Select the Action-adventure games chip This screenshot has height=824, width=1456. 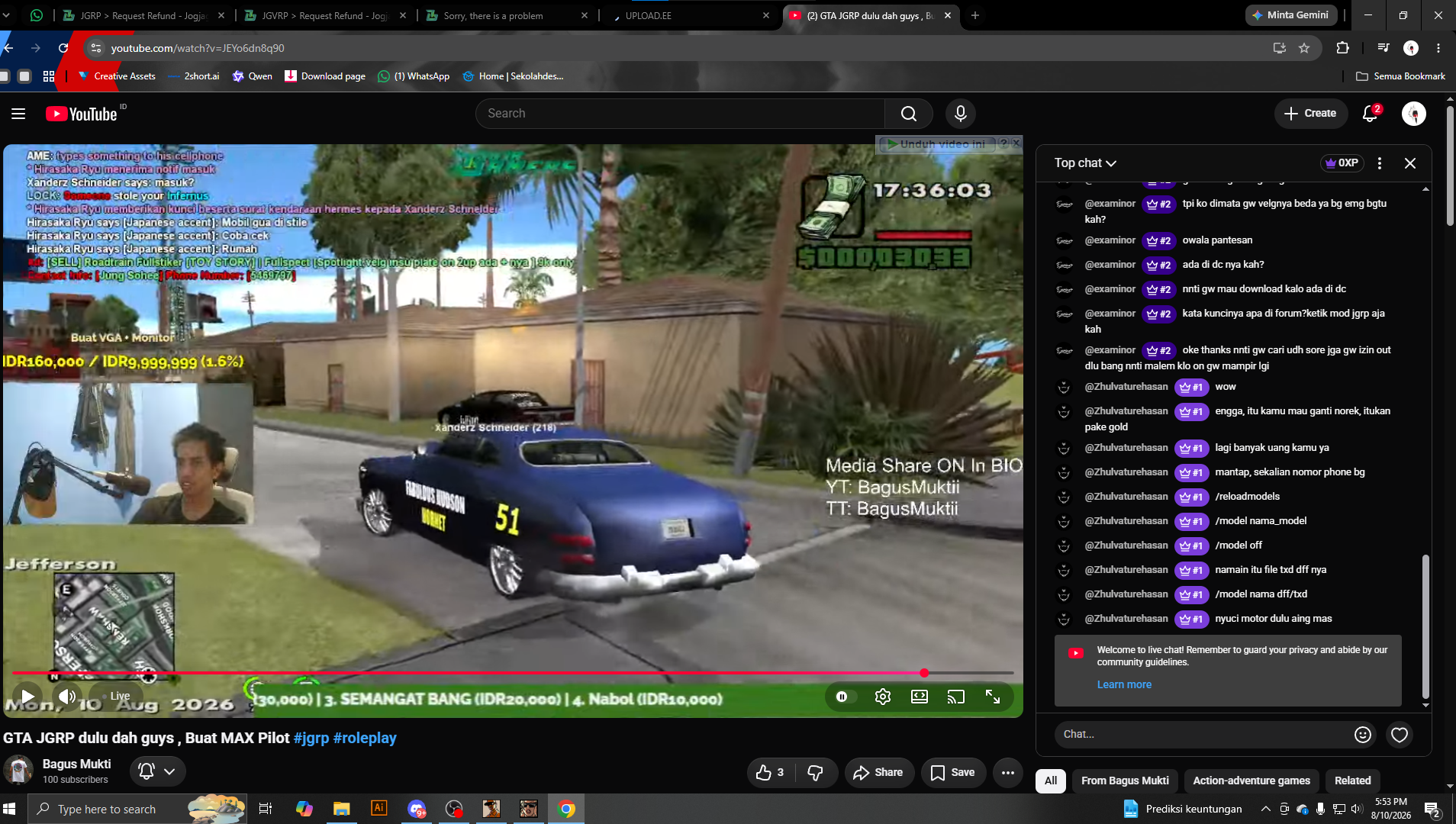(x=1251, y=781)
